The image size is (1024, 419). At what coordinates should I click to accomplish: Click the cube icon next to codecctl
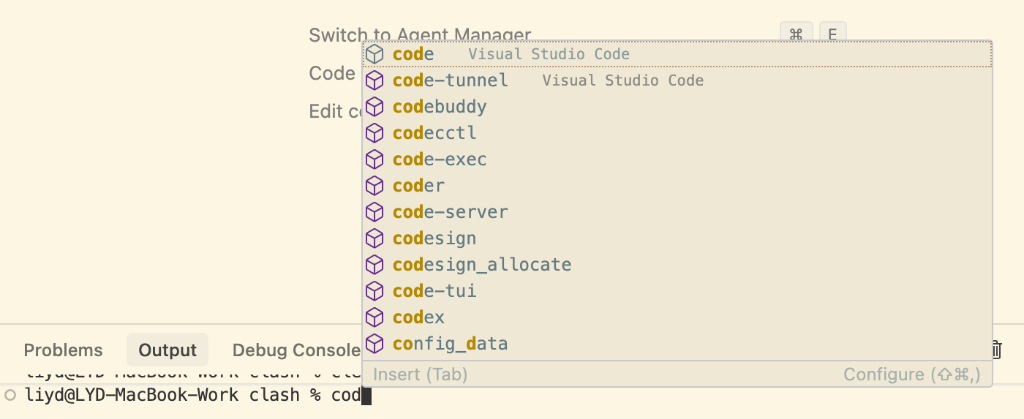pos(375,133)
